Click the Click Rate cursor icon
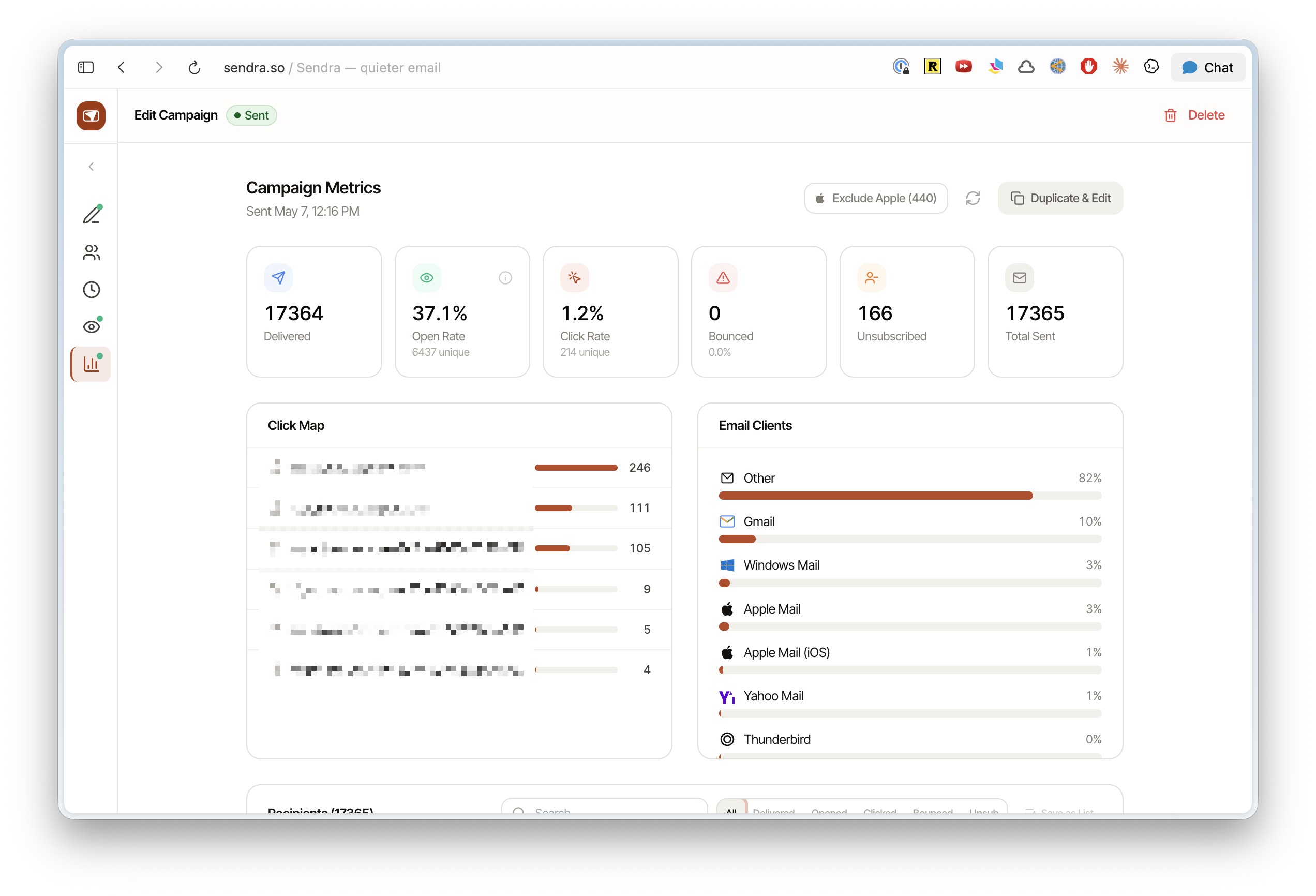 [x=574, y=277]
